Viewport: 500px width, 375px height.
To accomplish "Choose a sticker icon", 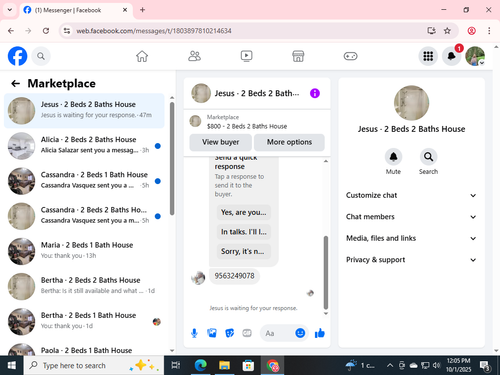I will [x=229, y=333].
